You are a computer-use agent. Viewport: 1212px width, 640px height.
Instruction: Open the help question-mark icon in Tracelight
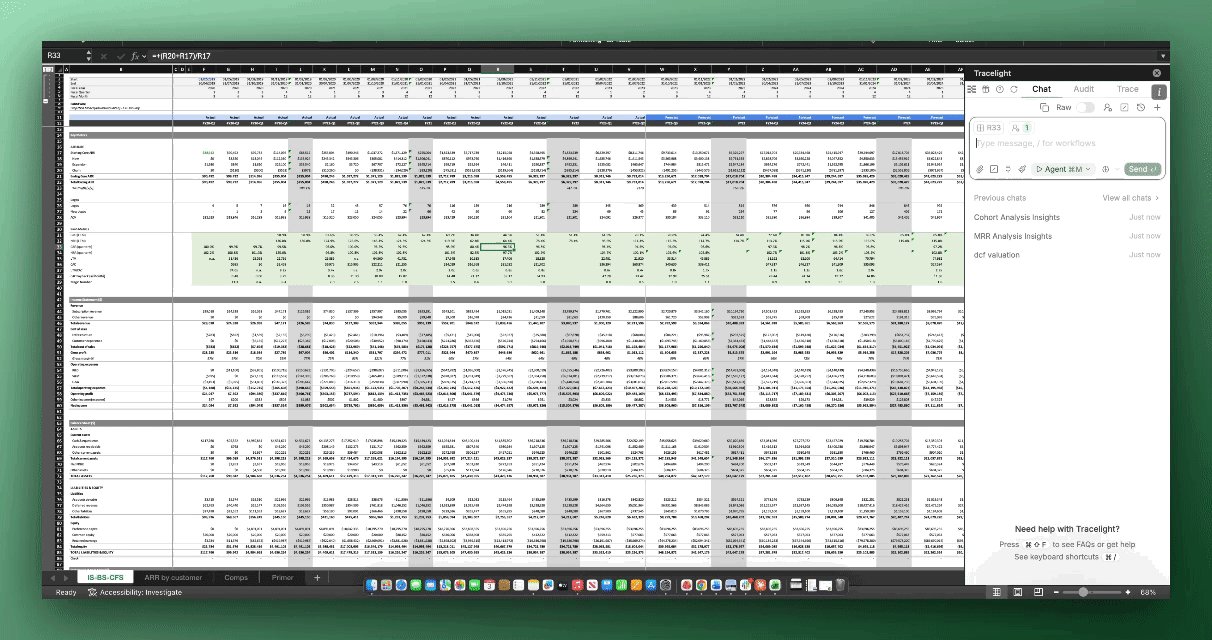point(1000,89)
